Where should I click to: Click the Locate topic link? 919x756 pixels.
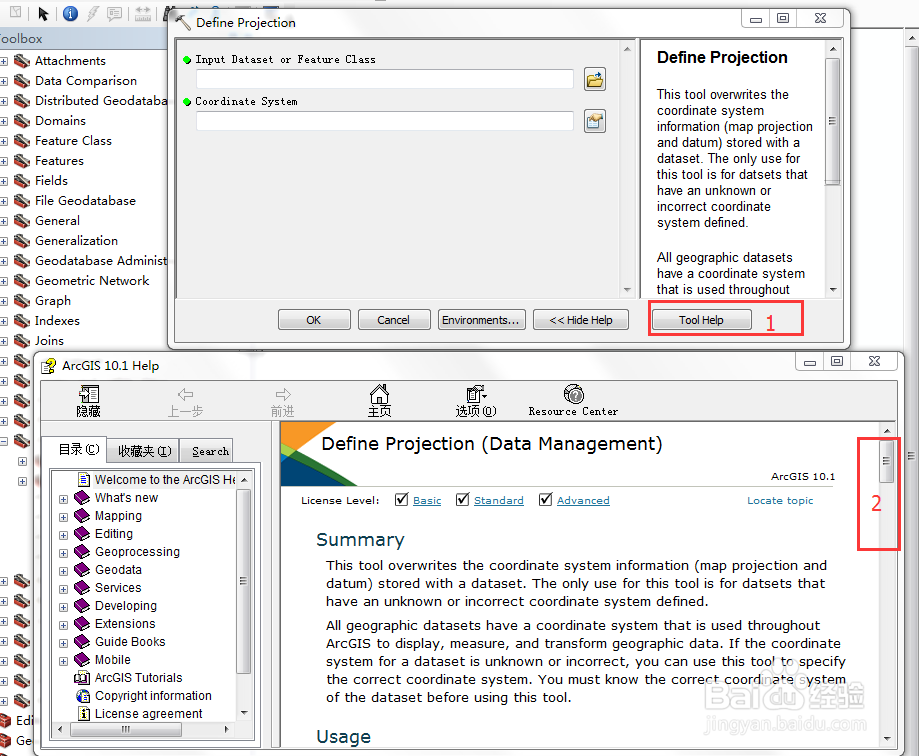coord(780,500)
